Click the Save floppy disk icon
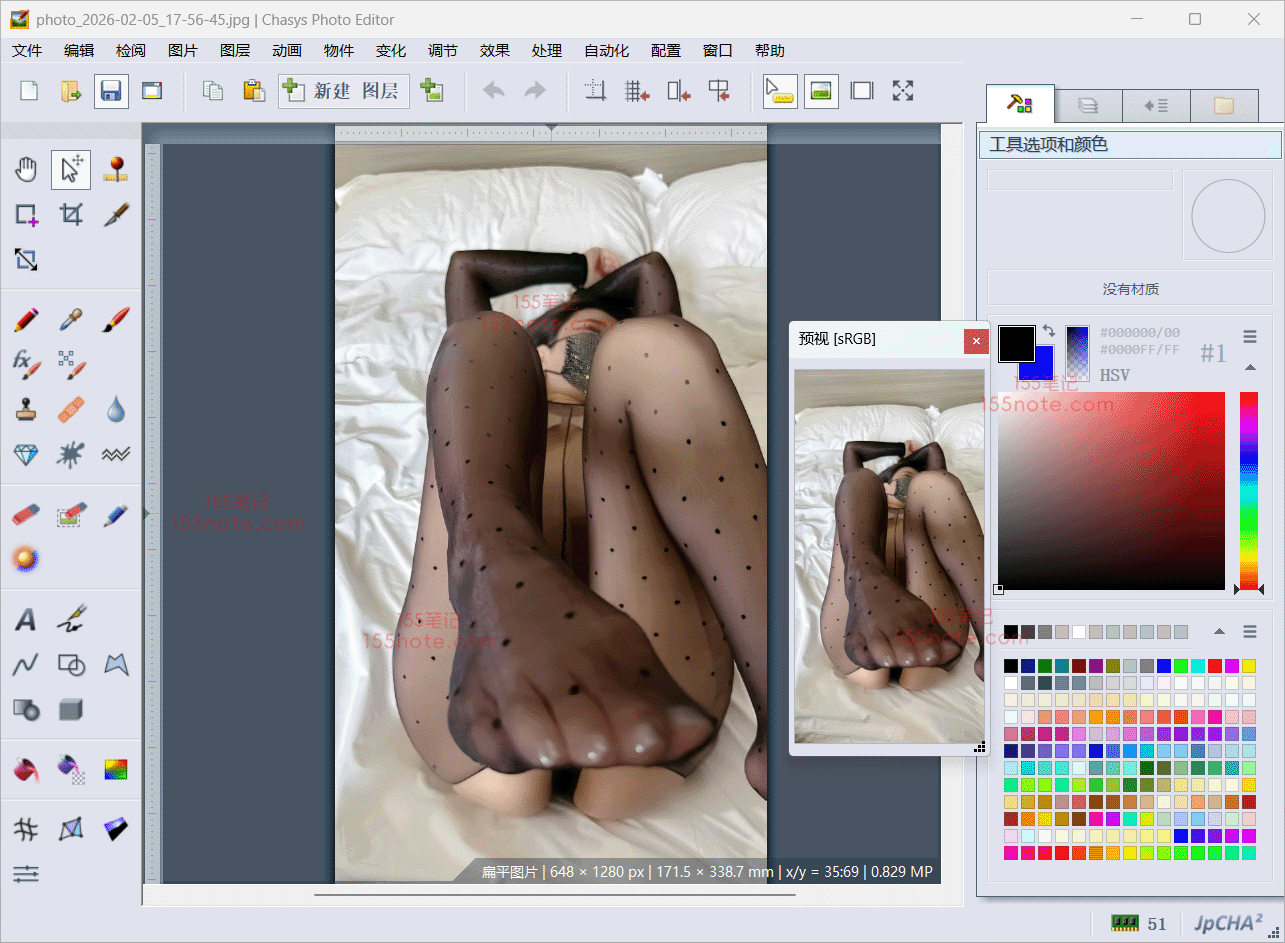Image resolution: width=1285 pixels, height=943 pixels. (111, 91)
